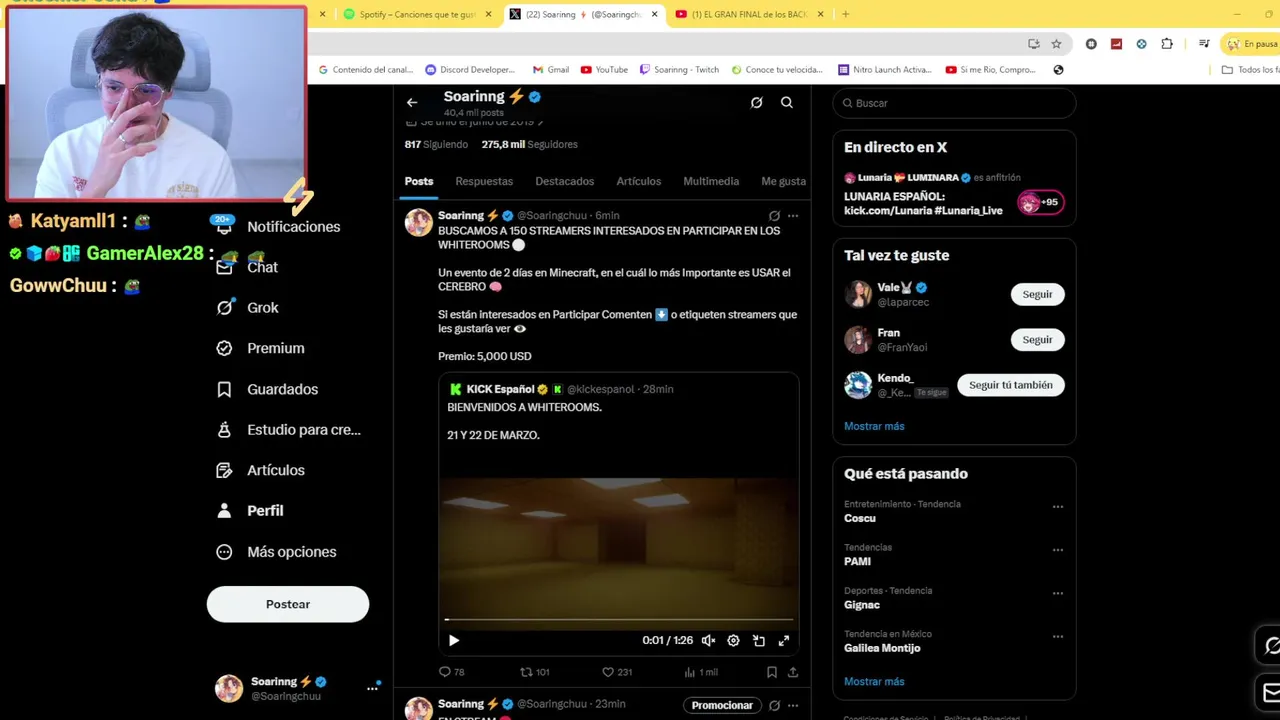Switch to Spotify browser tab

pyautogui.click(x=418, y=14)
